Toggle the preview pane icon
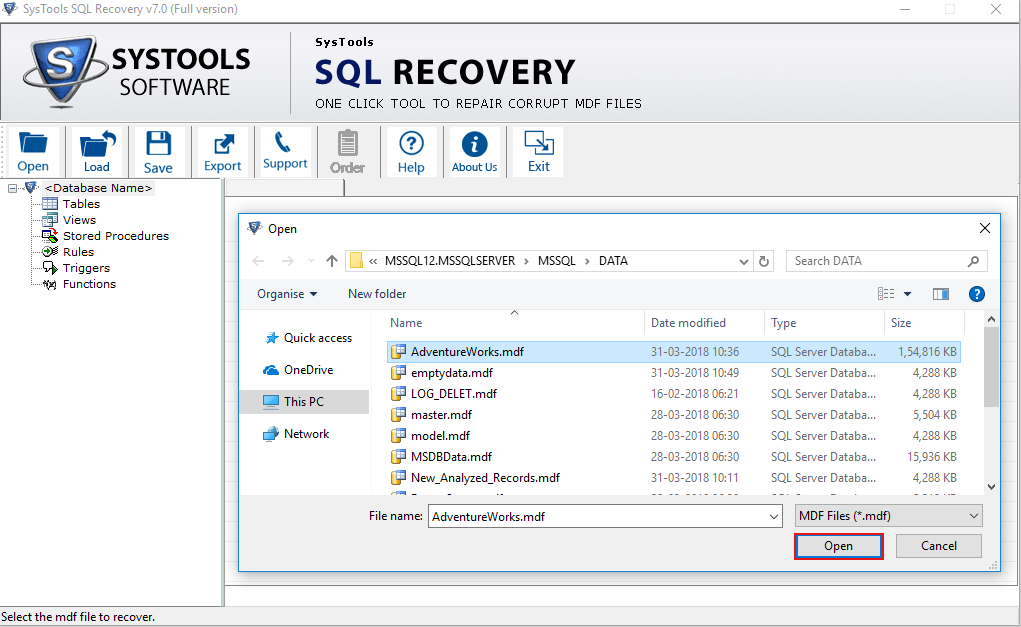Screen dimensions: 1021x627 tap(940, 294)
